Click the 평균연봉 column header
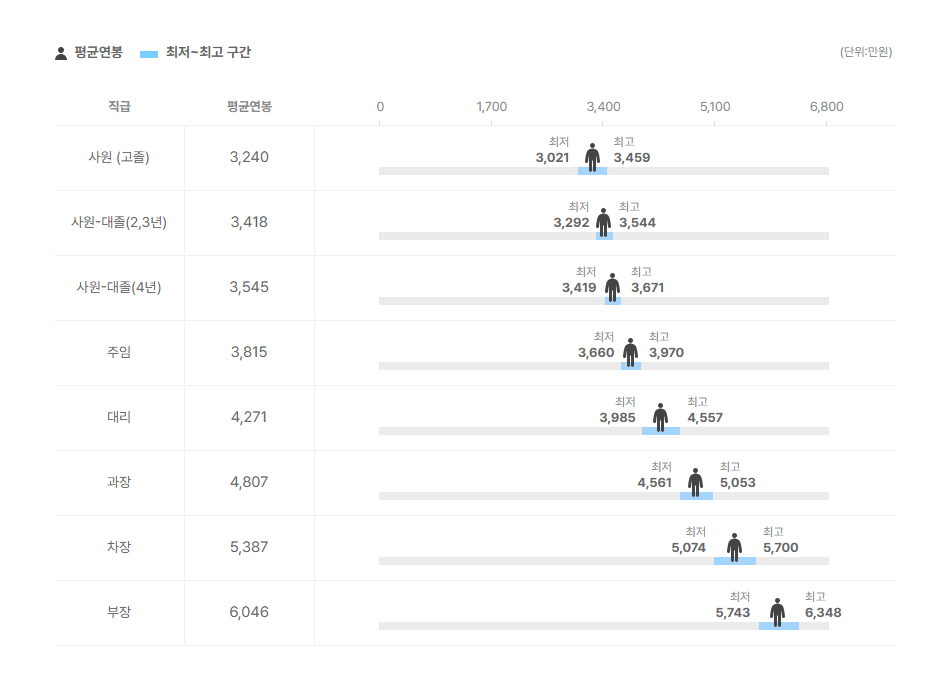 (x=249, y=107)
